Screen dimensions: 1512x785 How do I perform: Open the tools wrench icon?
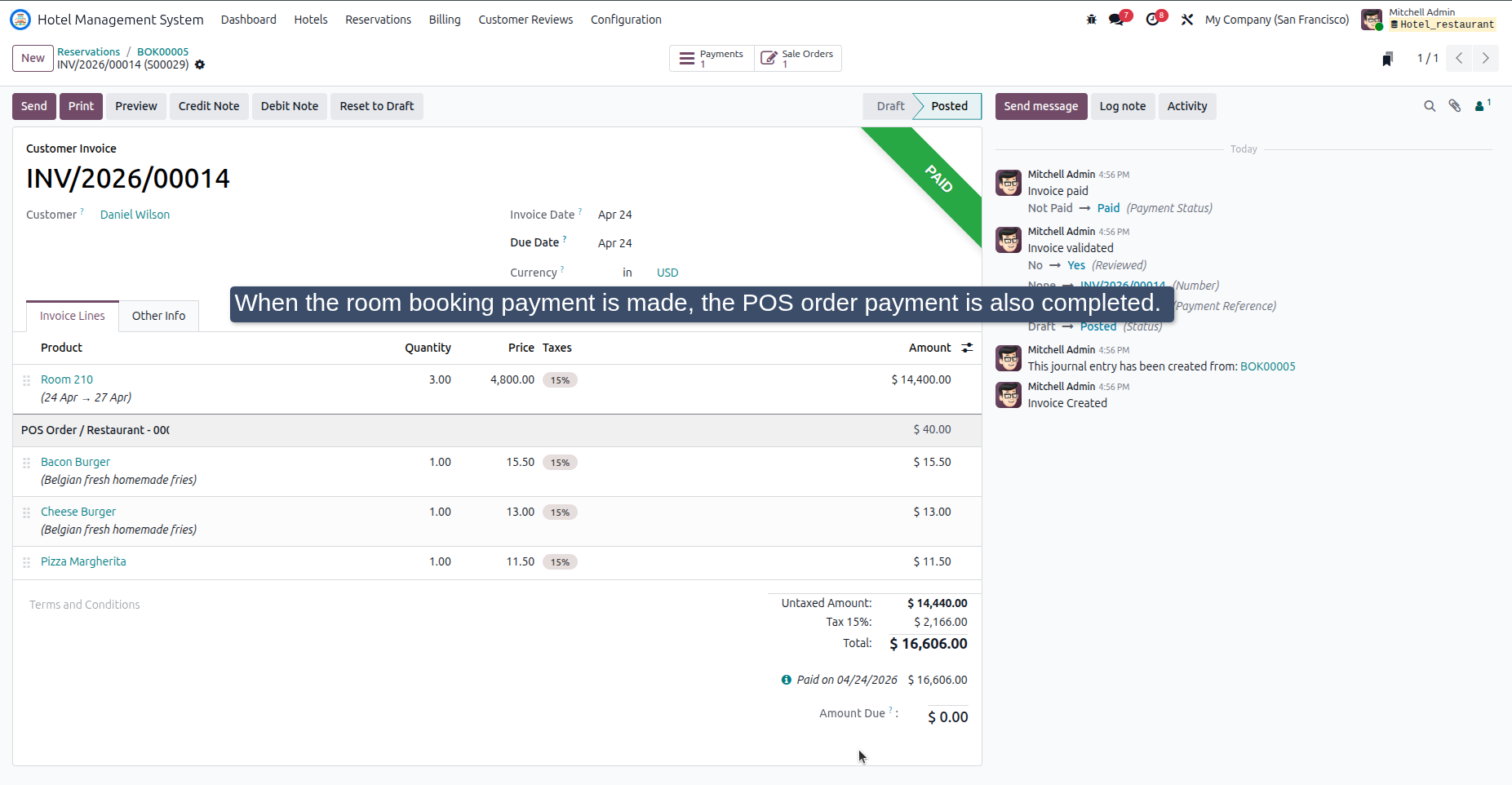pyautogui.click(x=1187, y=20)
